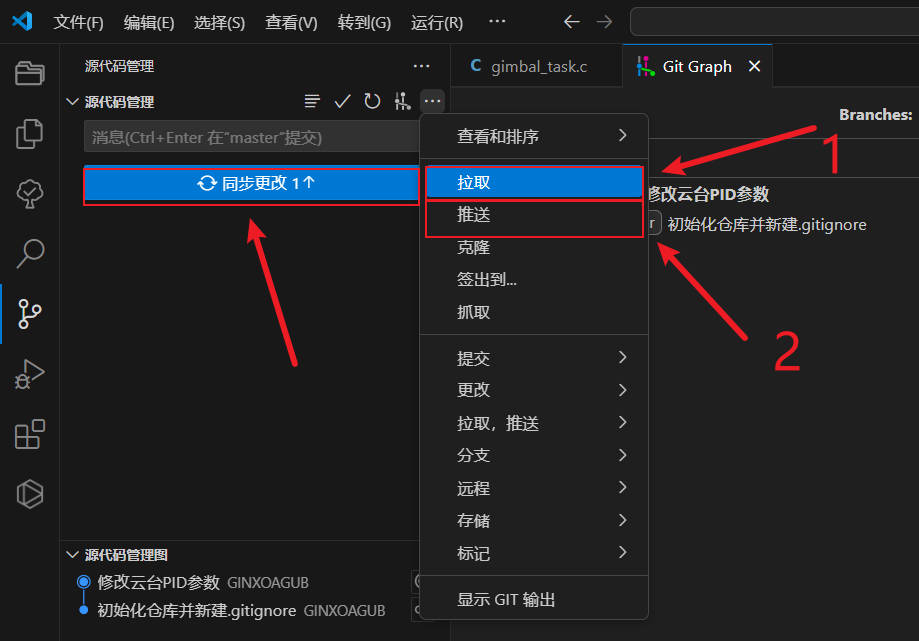Viewport: 919px width, 641px height.
Task: Collapse the 源代码管理 section
Action: coord(72,102)
